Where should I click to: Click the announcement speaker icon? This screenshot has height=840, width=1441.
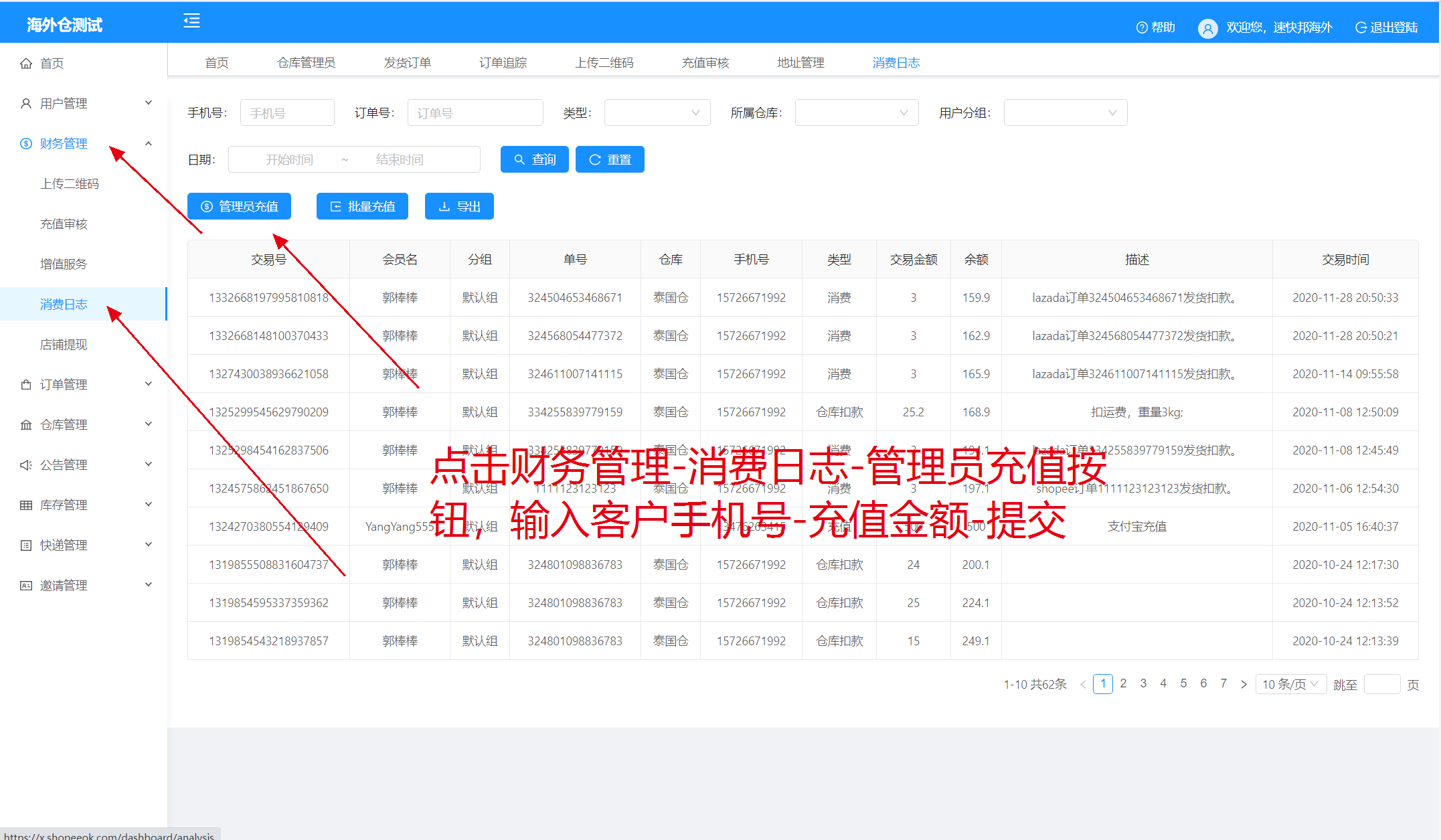coord(26,465)
